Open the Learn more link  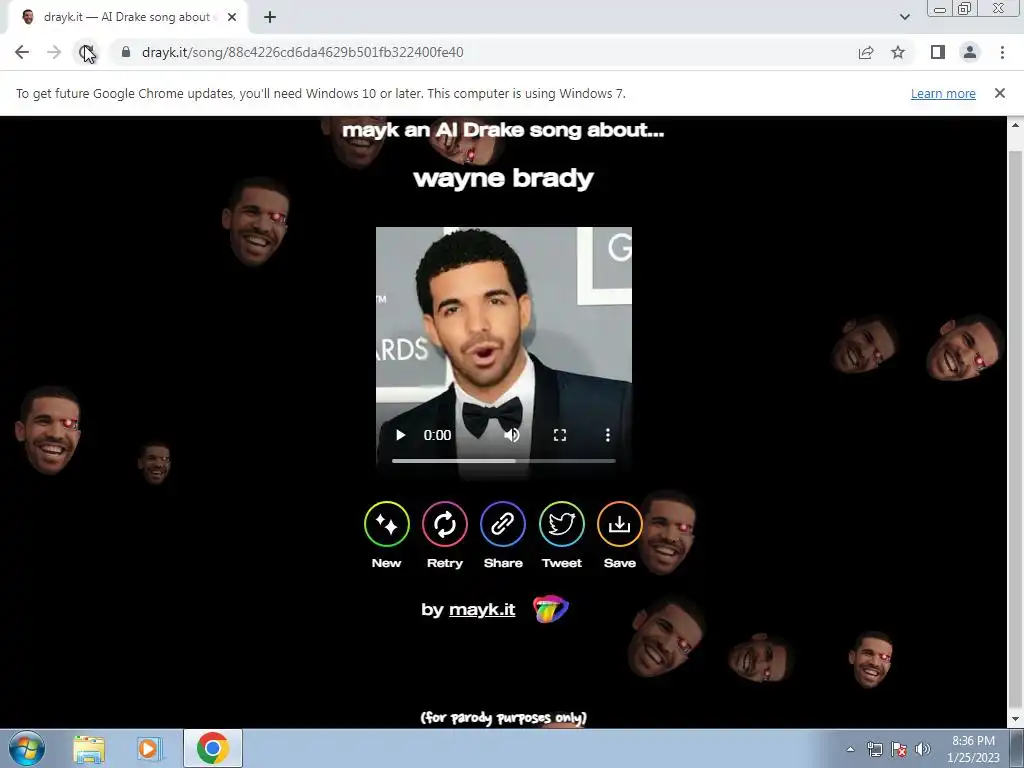coord(943,93)
